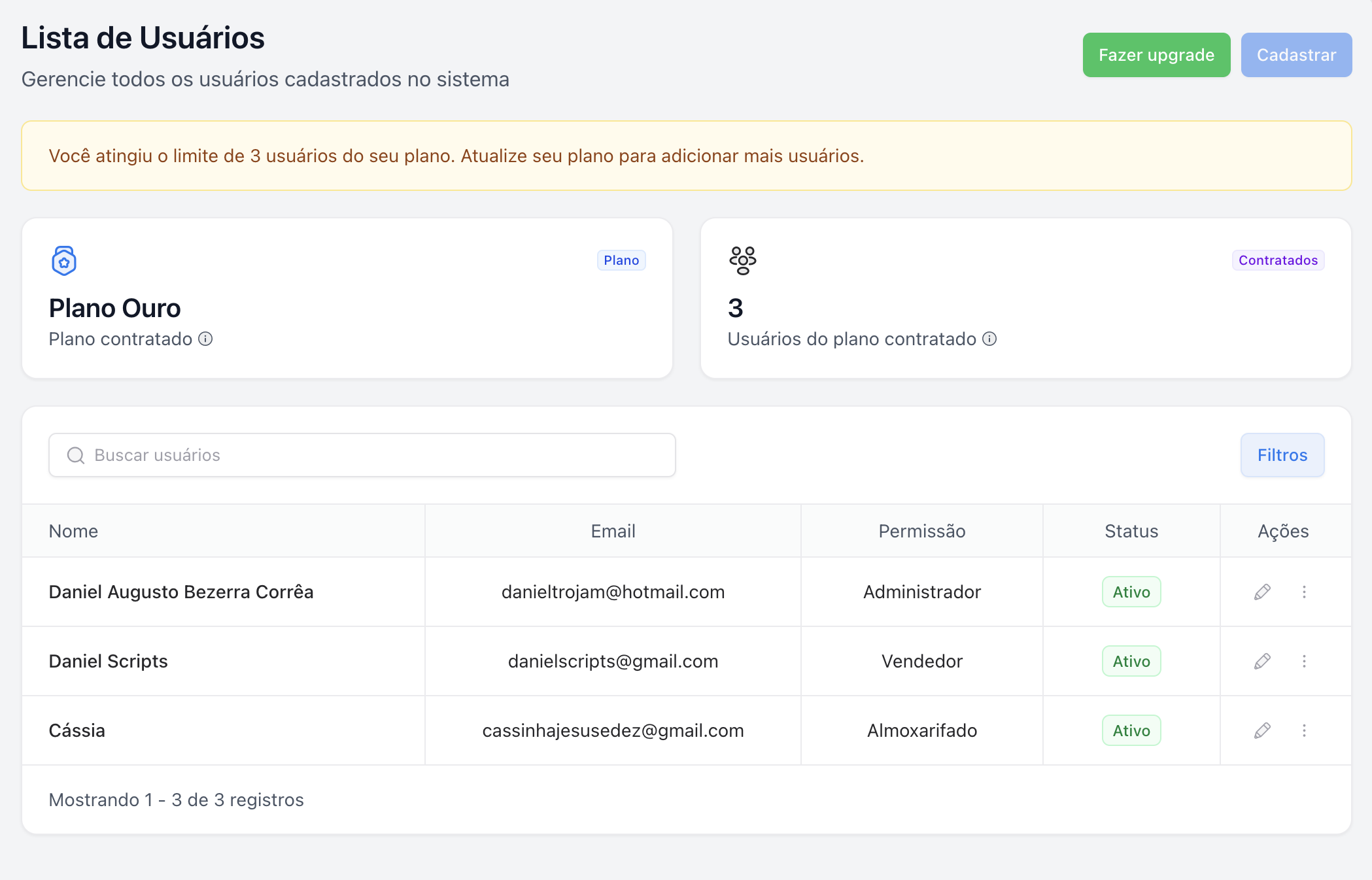Screen dimensions: 1372x880
Task: Open more actions menu for Daniel Scripts
Action: (x=1304, y=661)
